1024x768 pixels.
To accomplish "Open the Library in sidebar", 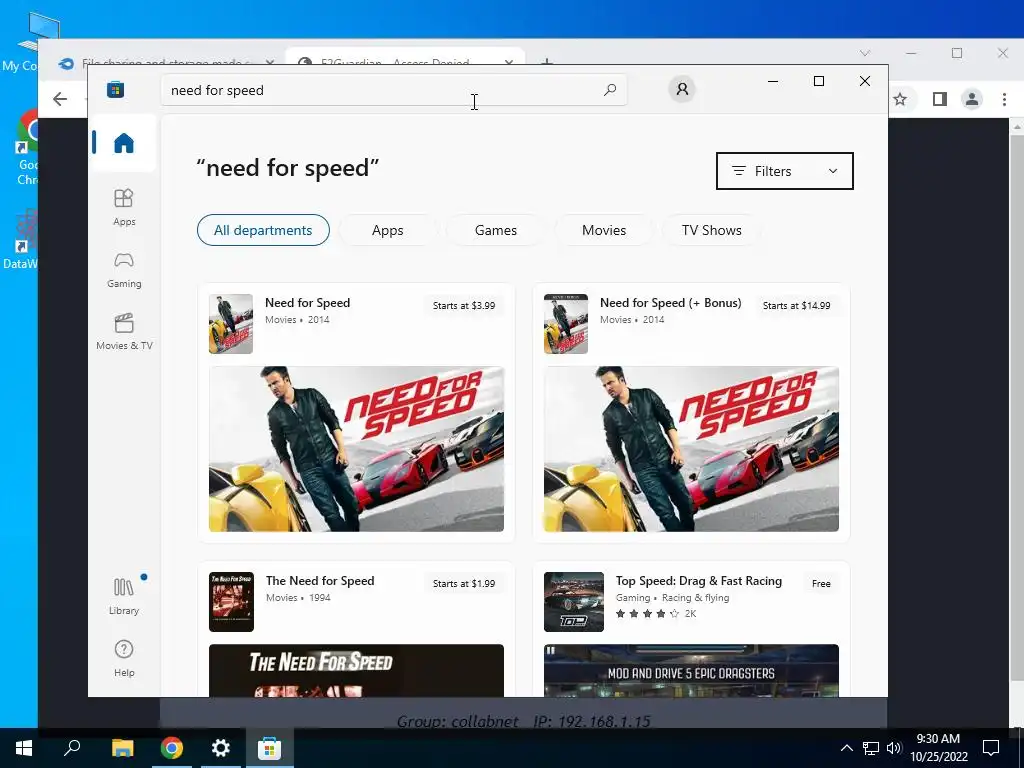I will click(x=123, y=596).
